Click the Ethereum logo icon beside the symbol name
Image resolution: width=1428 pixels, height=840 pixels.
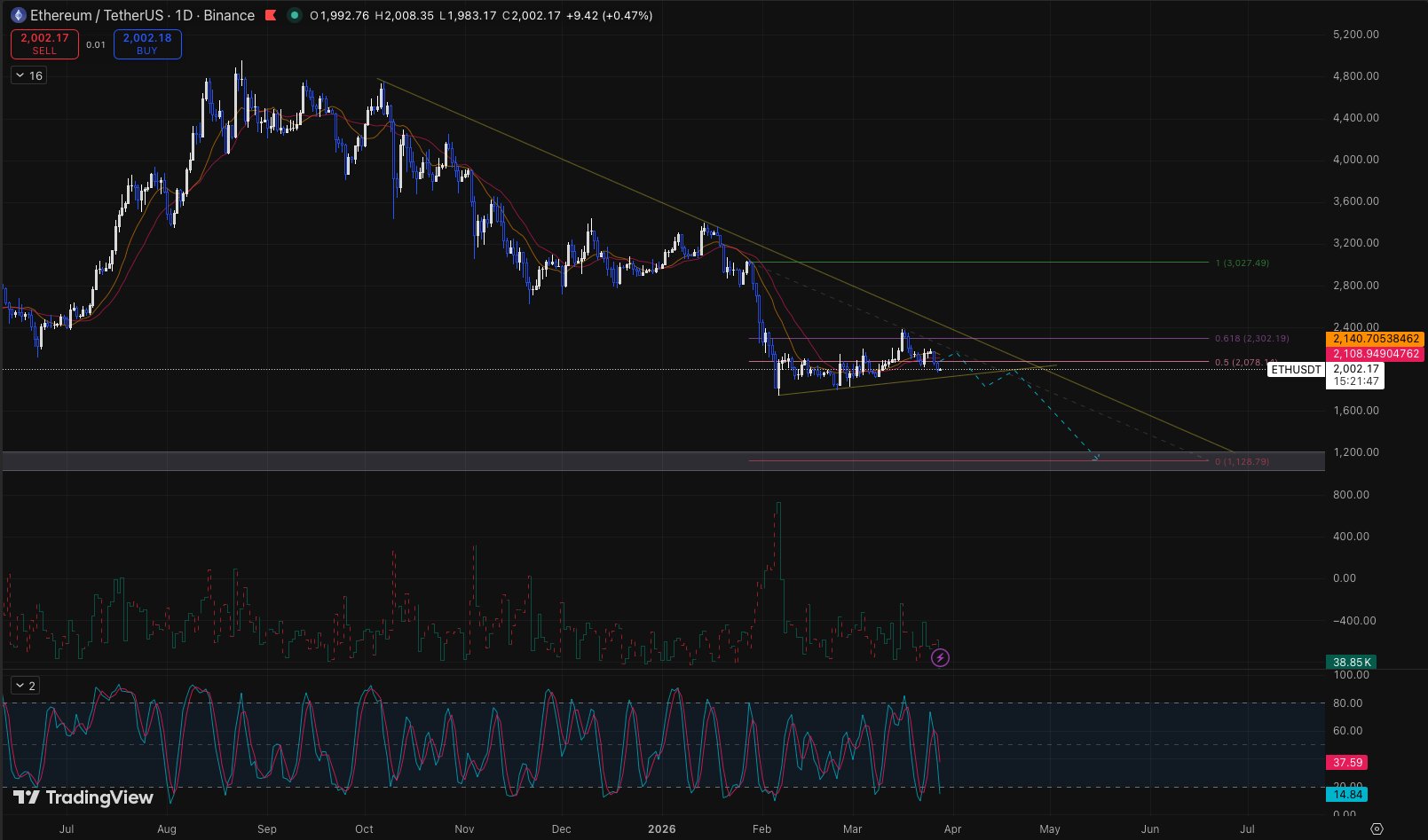point(18,15)
